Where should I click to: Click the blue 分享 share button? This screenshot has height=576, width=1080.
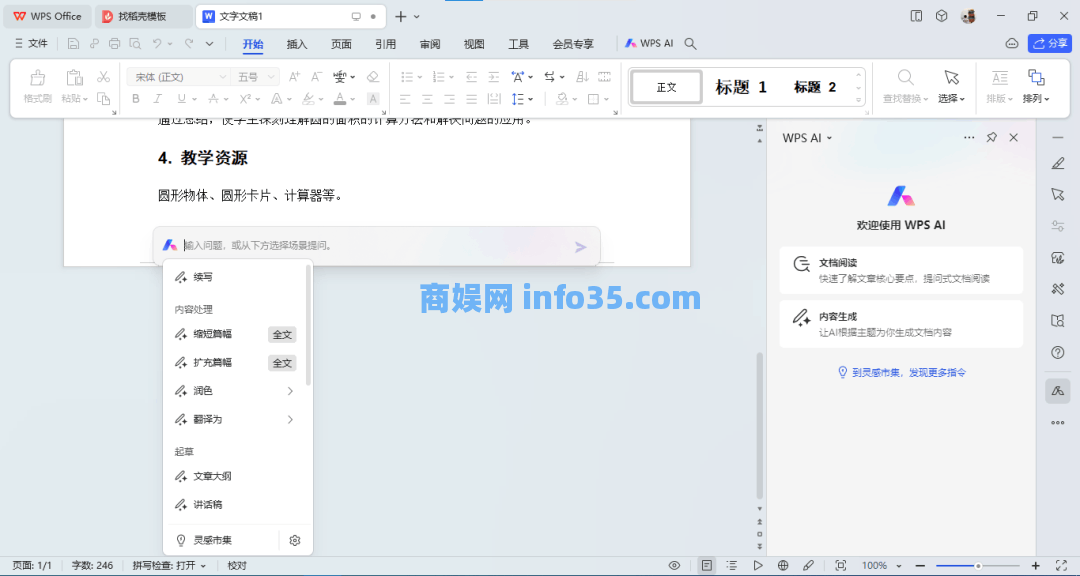point(1050,43)
